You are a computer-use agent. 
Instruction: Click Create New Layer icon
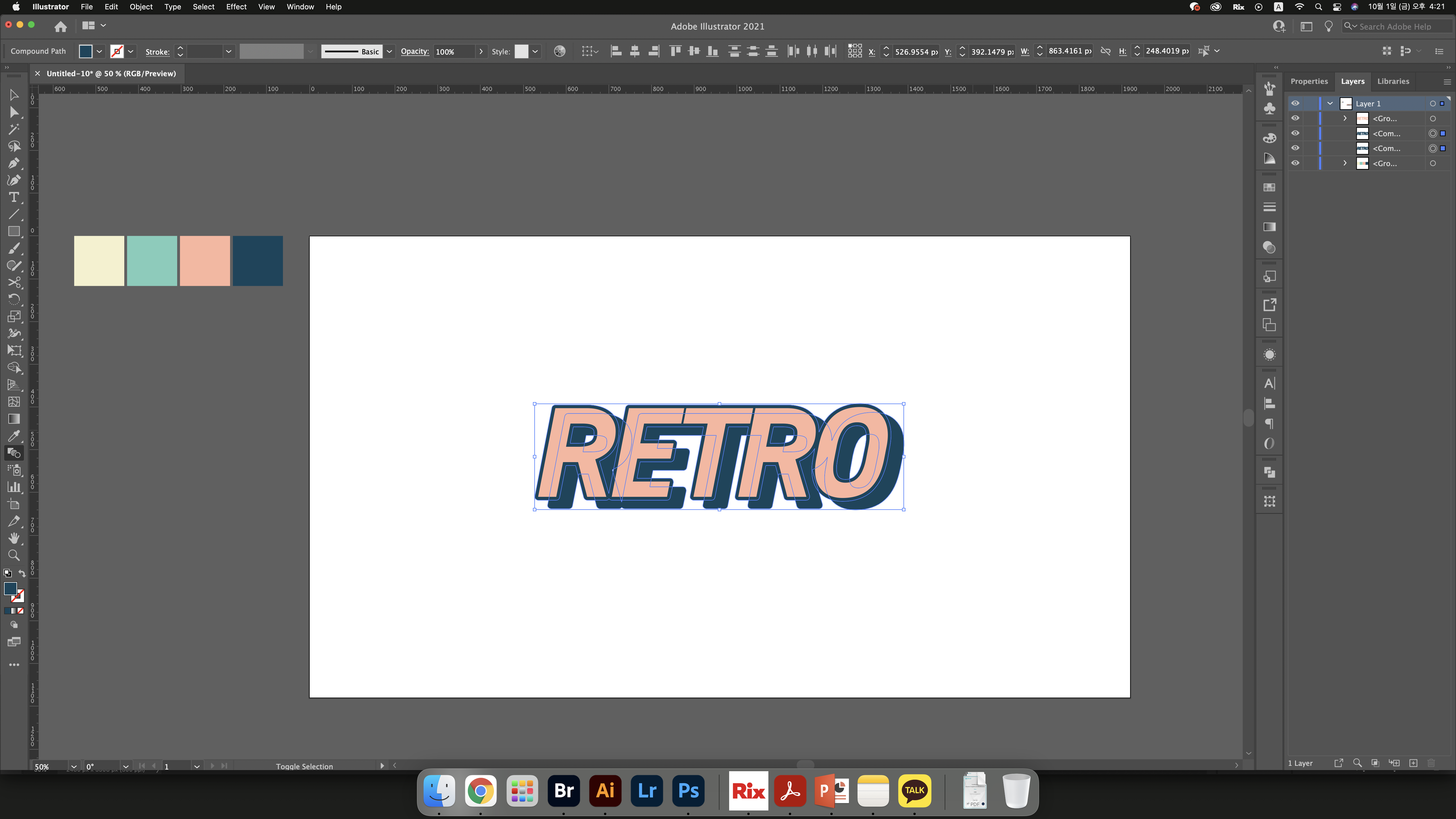click(1413, 763)
